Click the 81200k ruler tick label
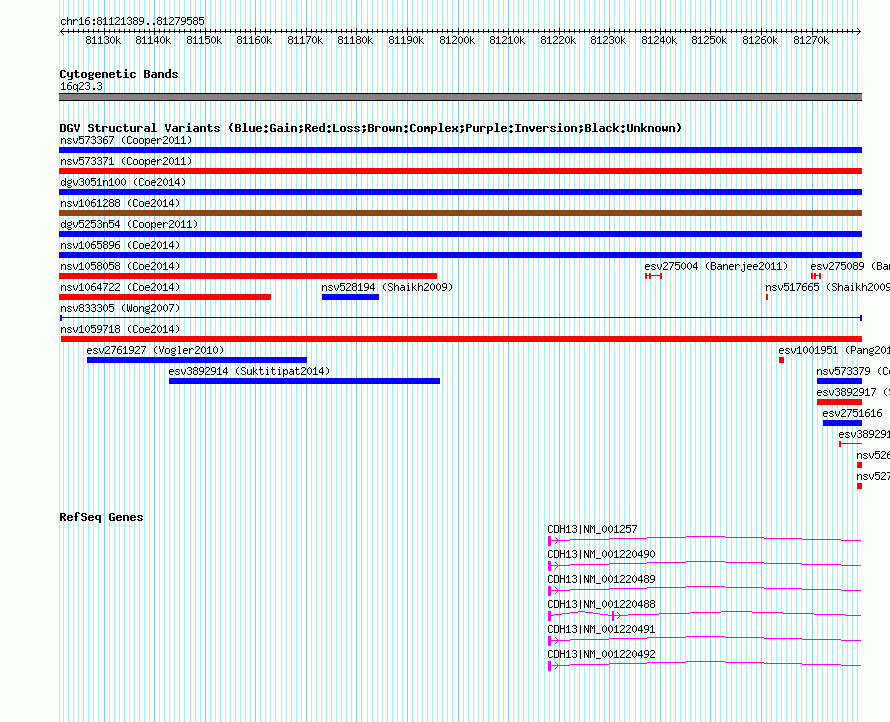 point(457,40)
